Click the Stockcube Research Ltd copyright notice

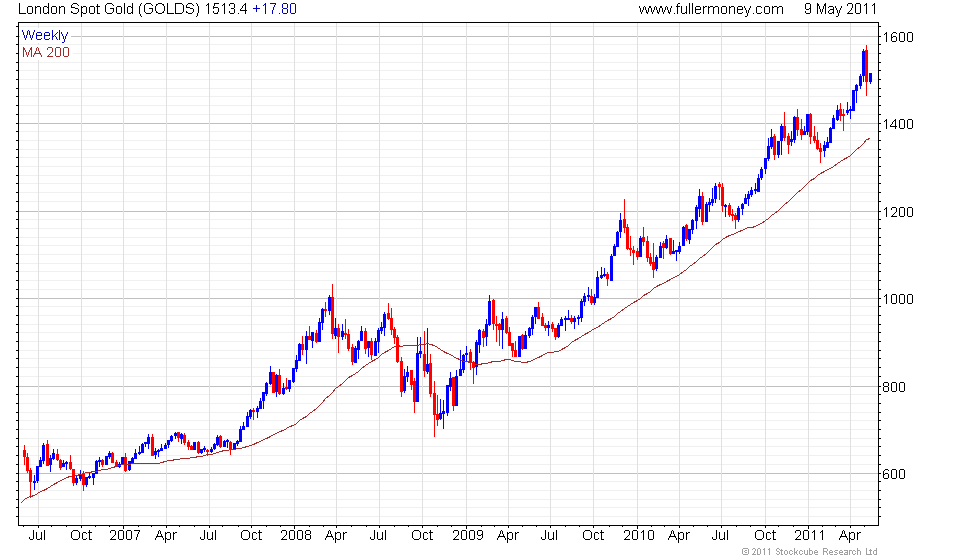pyautogui.click(x=809, y=552)
